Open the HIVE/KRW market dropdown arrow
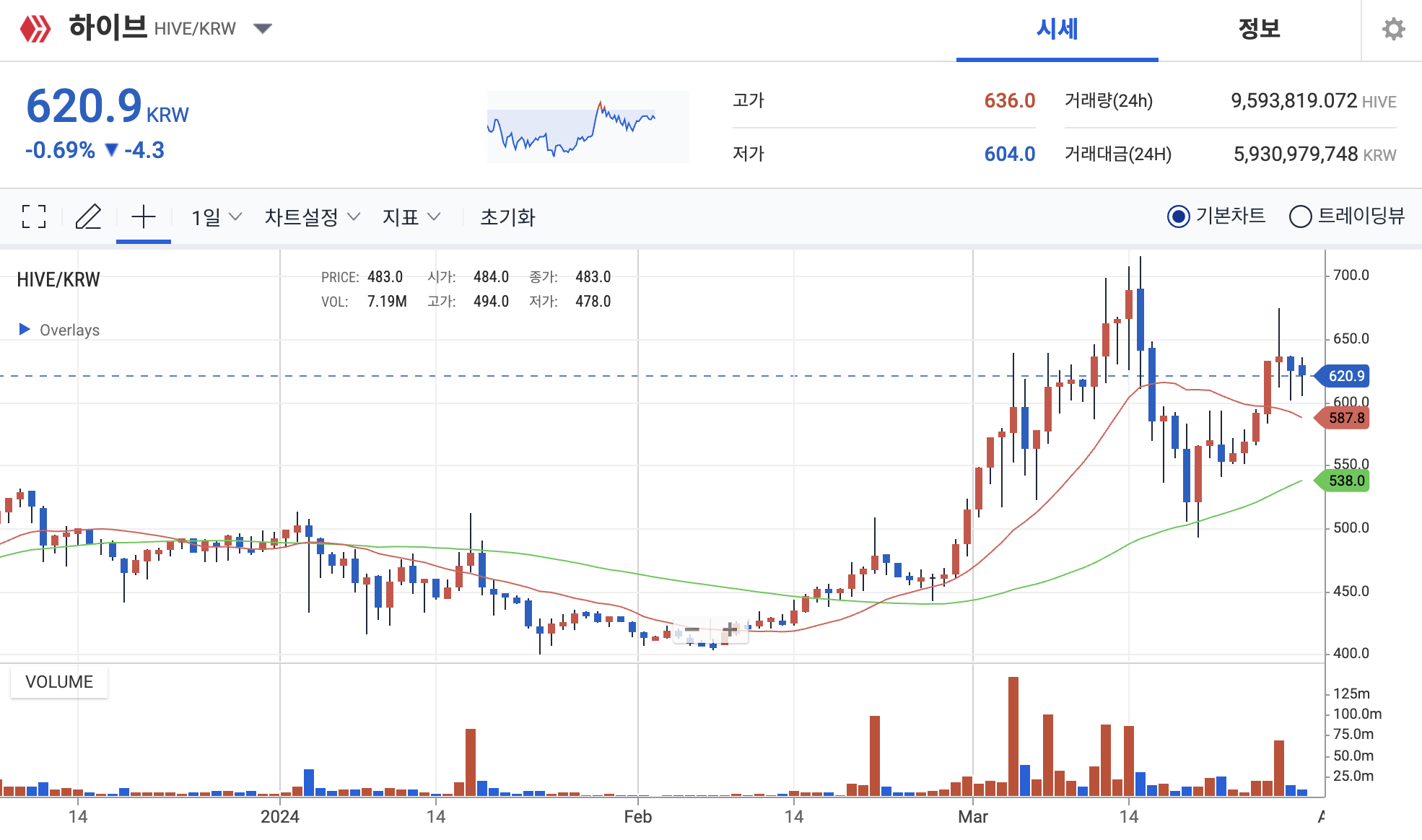Viewport: 1422px width, 840px height. pos(263,29)
